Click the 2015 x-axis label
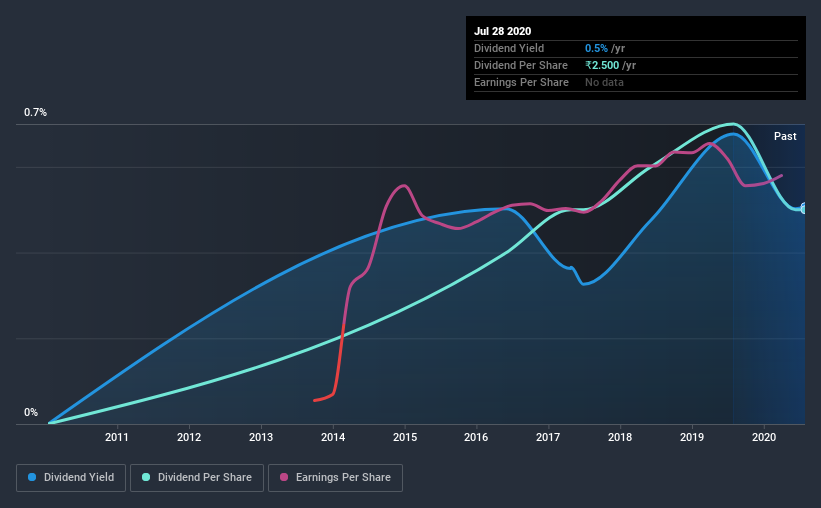 click(x=405, y=437)
